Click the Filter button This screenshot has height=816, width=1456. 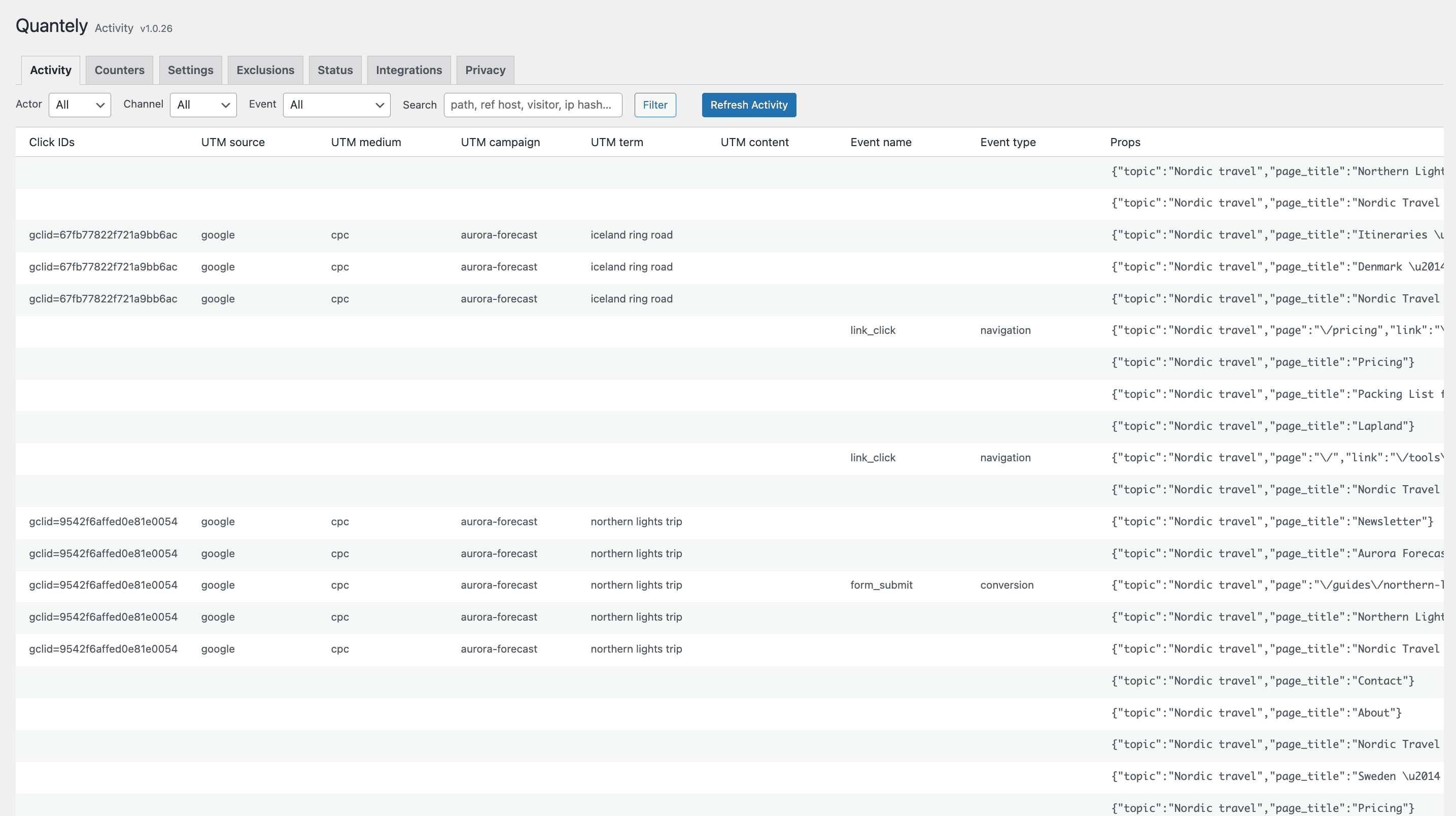point(654,105)
